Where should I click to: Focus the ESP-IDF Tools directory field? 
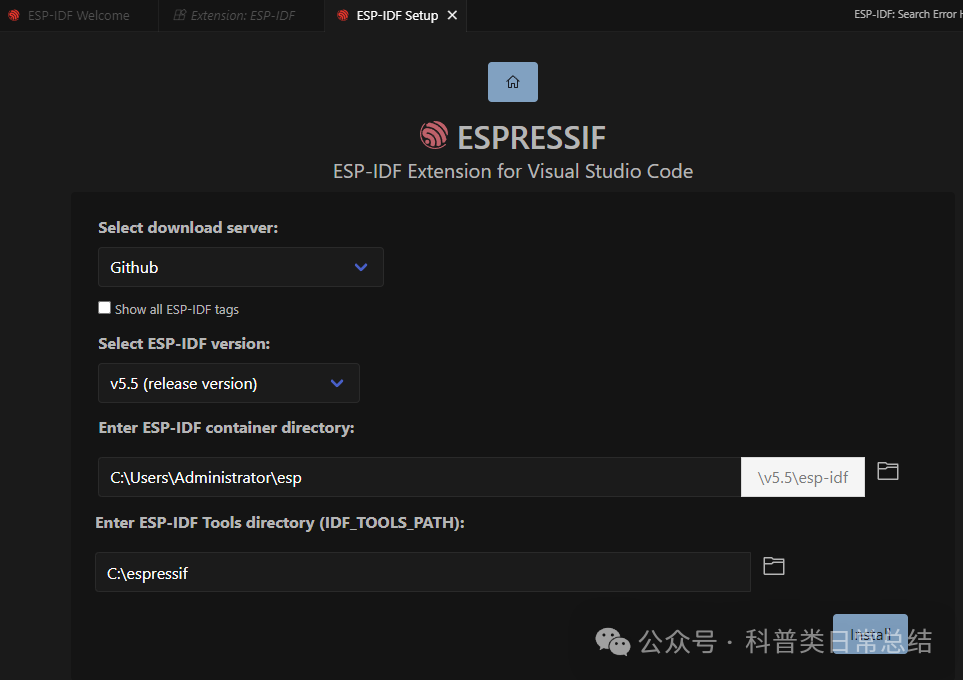[x=423, y=573]
